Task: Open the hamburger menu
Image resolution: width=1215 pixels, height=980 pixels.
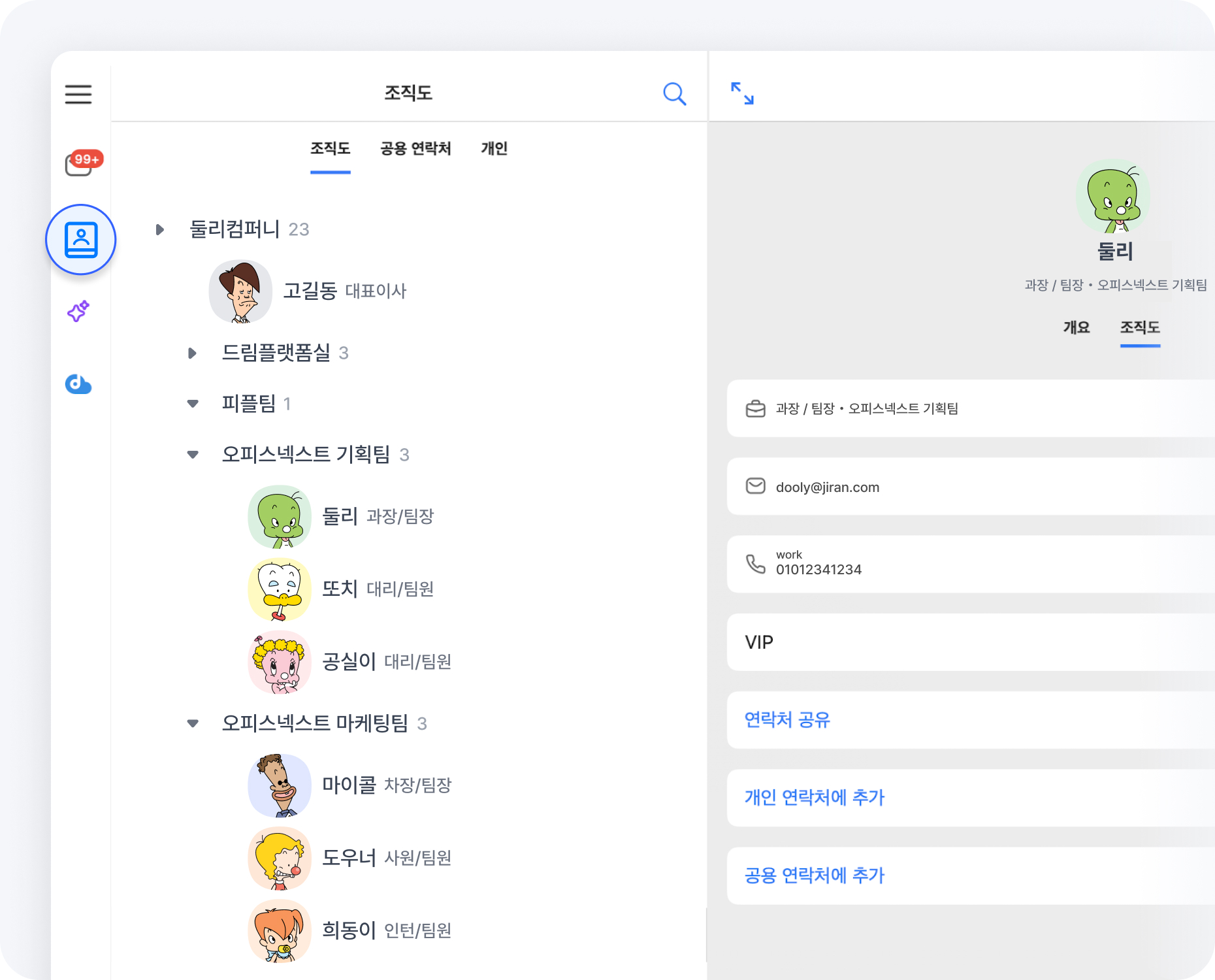Action: click(x=78, y=94)
